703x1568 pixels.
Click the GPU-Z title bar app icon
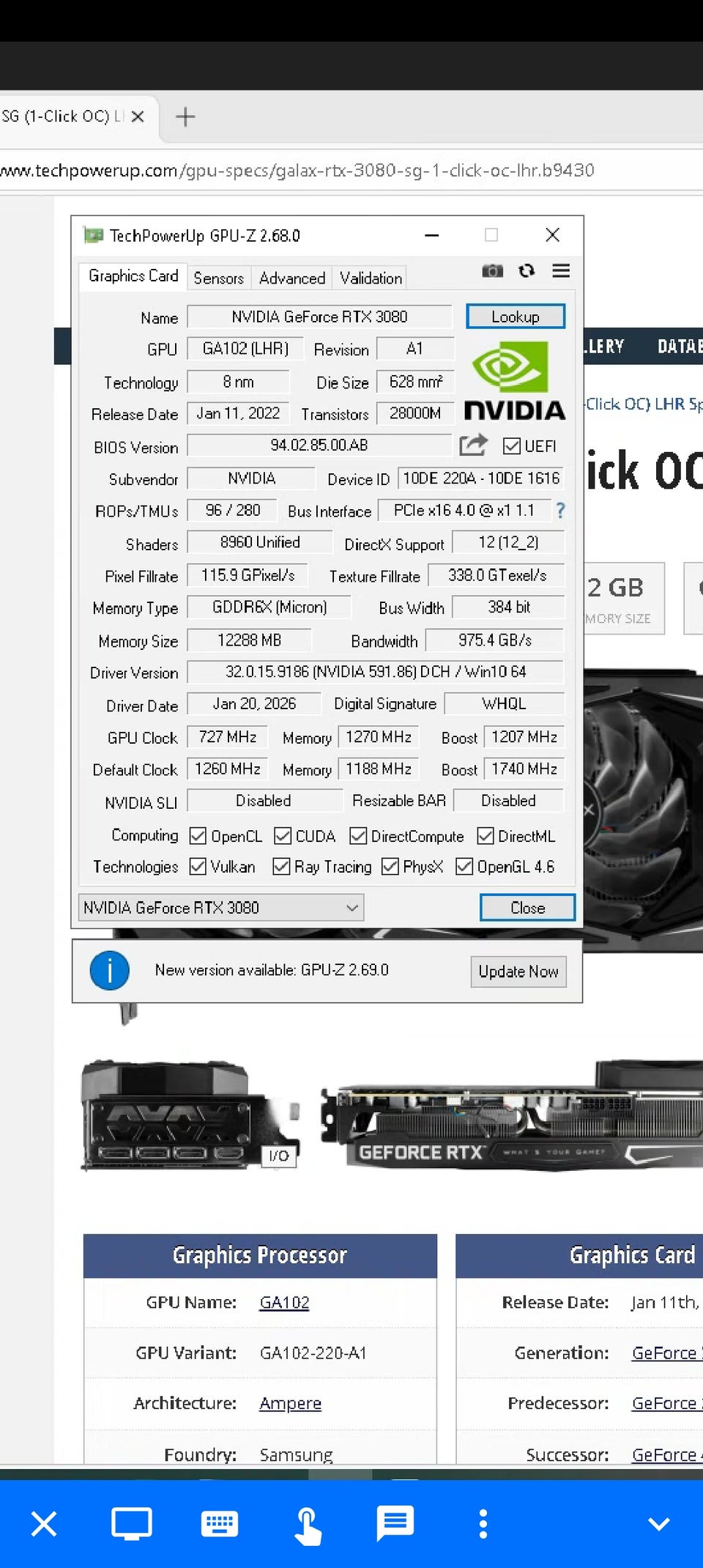pos(93,235)
